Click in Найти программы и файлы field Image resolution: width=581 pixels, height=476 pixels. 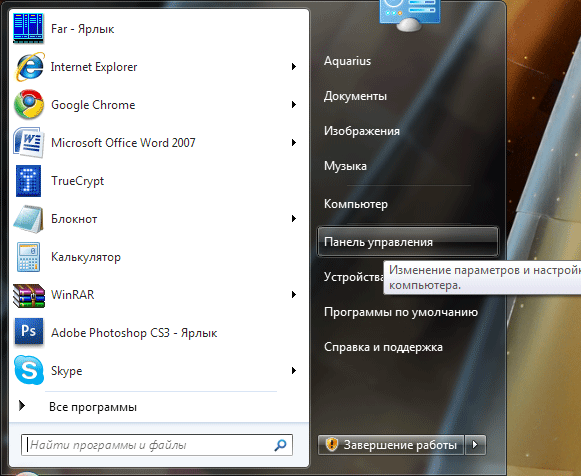[x=157, y=445]
